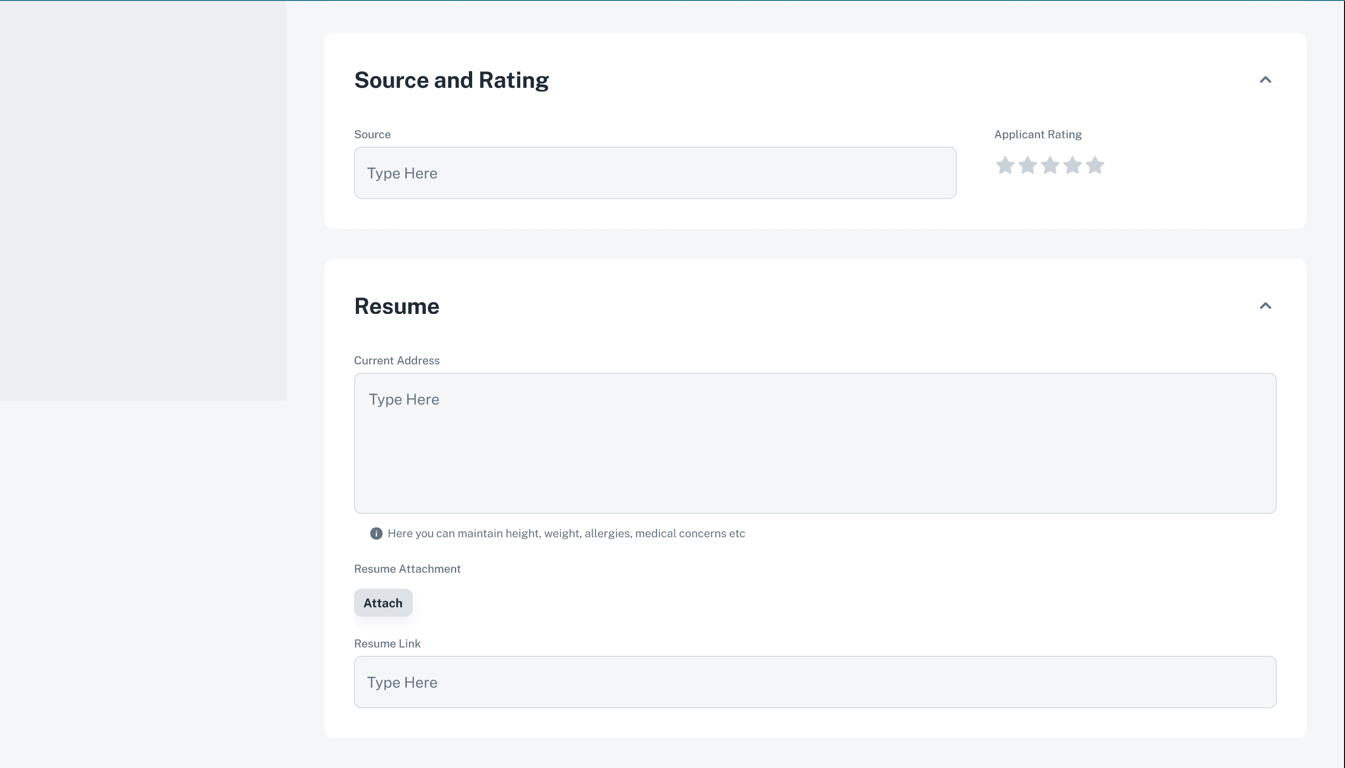The width and height of the screenshot is (1345, 768).
Task: Give the applicant three stars
Action: coord(1050,166)
